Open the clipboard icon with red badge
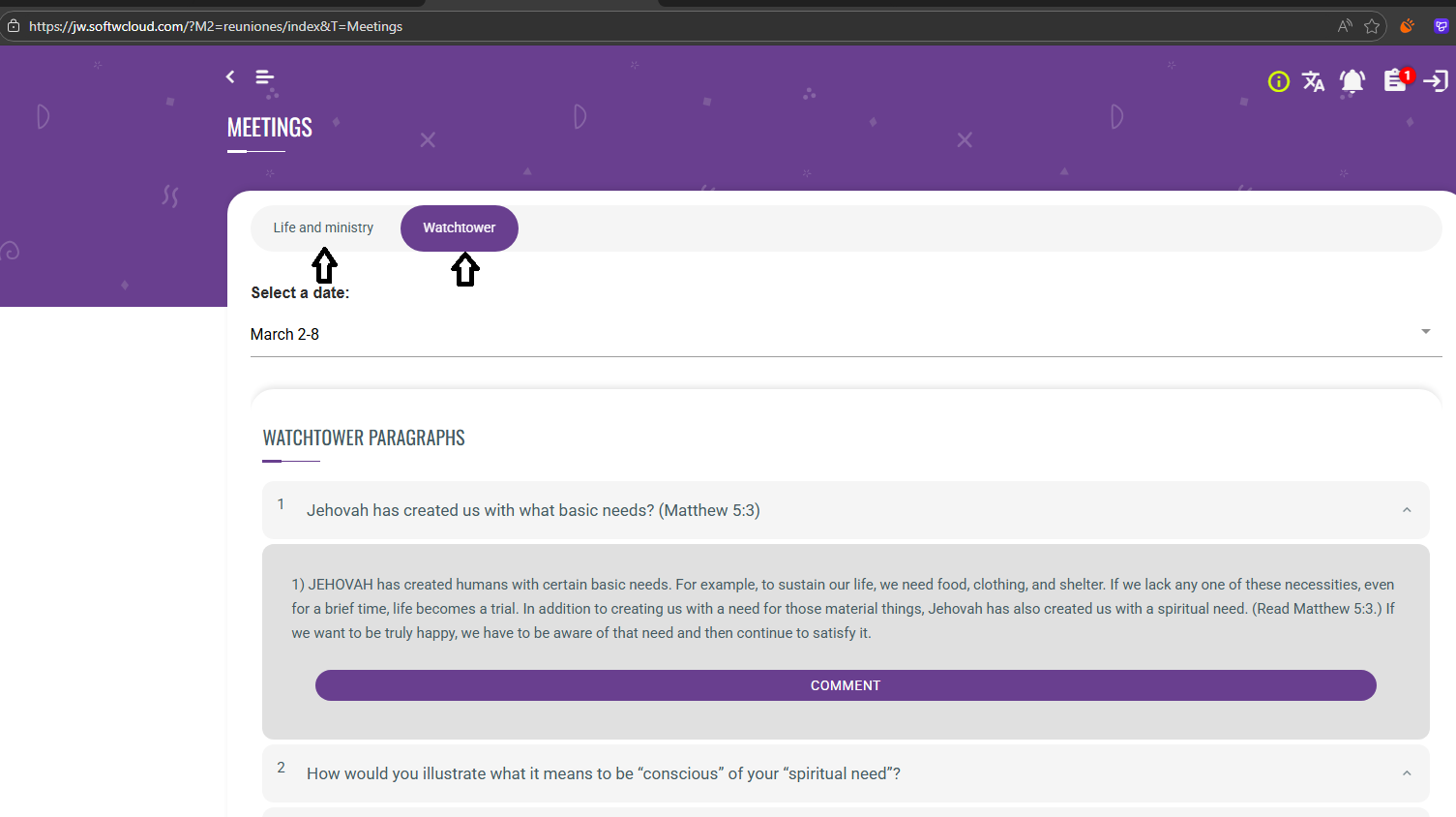 click(1396, 81)
